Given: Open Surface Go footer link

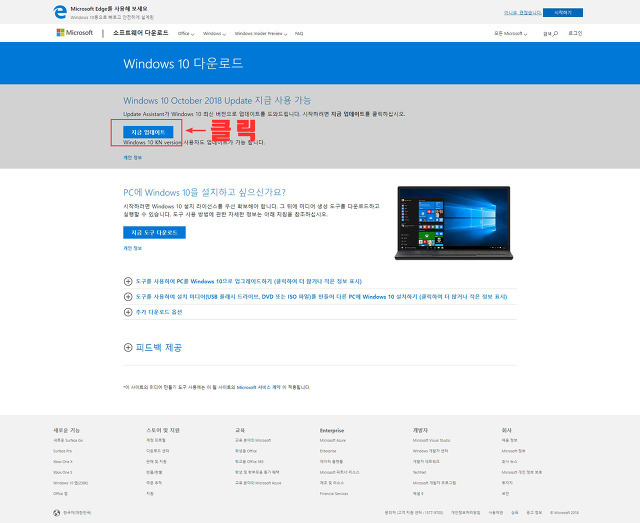Looking at the screenshot, I should [68, 441].
